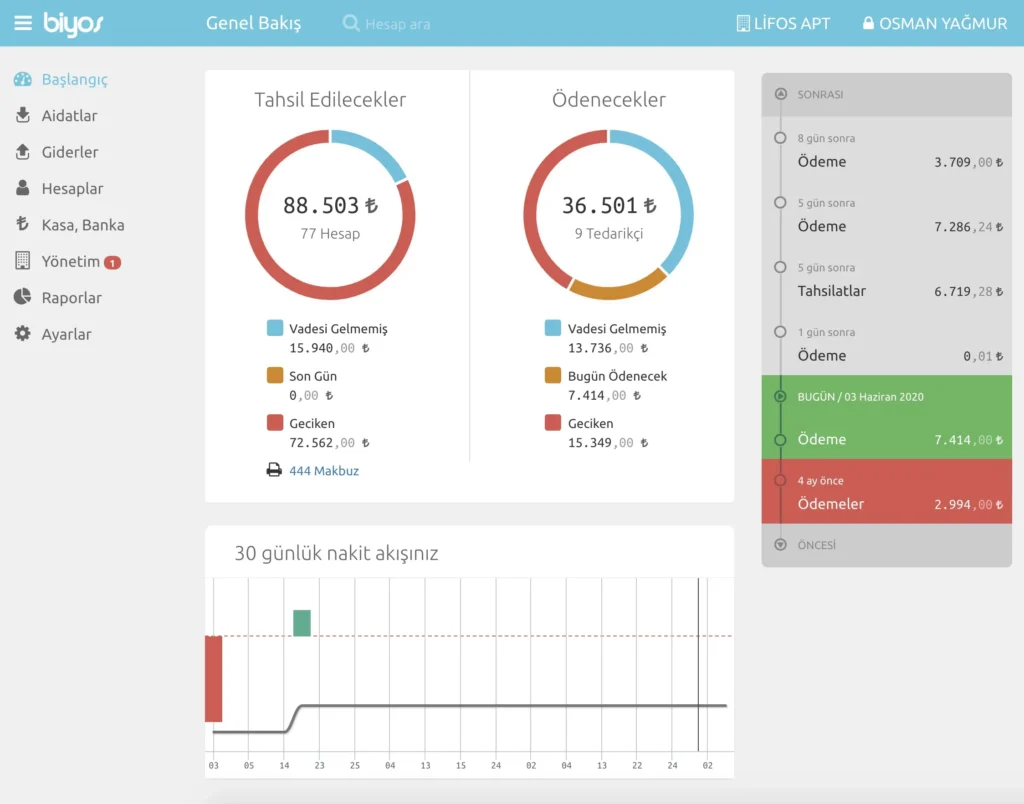Click the Raporlar pie chart icon
This screenshot has width=1024, height=804.
coord(23,298)
